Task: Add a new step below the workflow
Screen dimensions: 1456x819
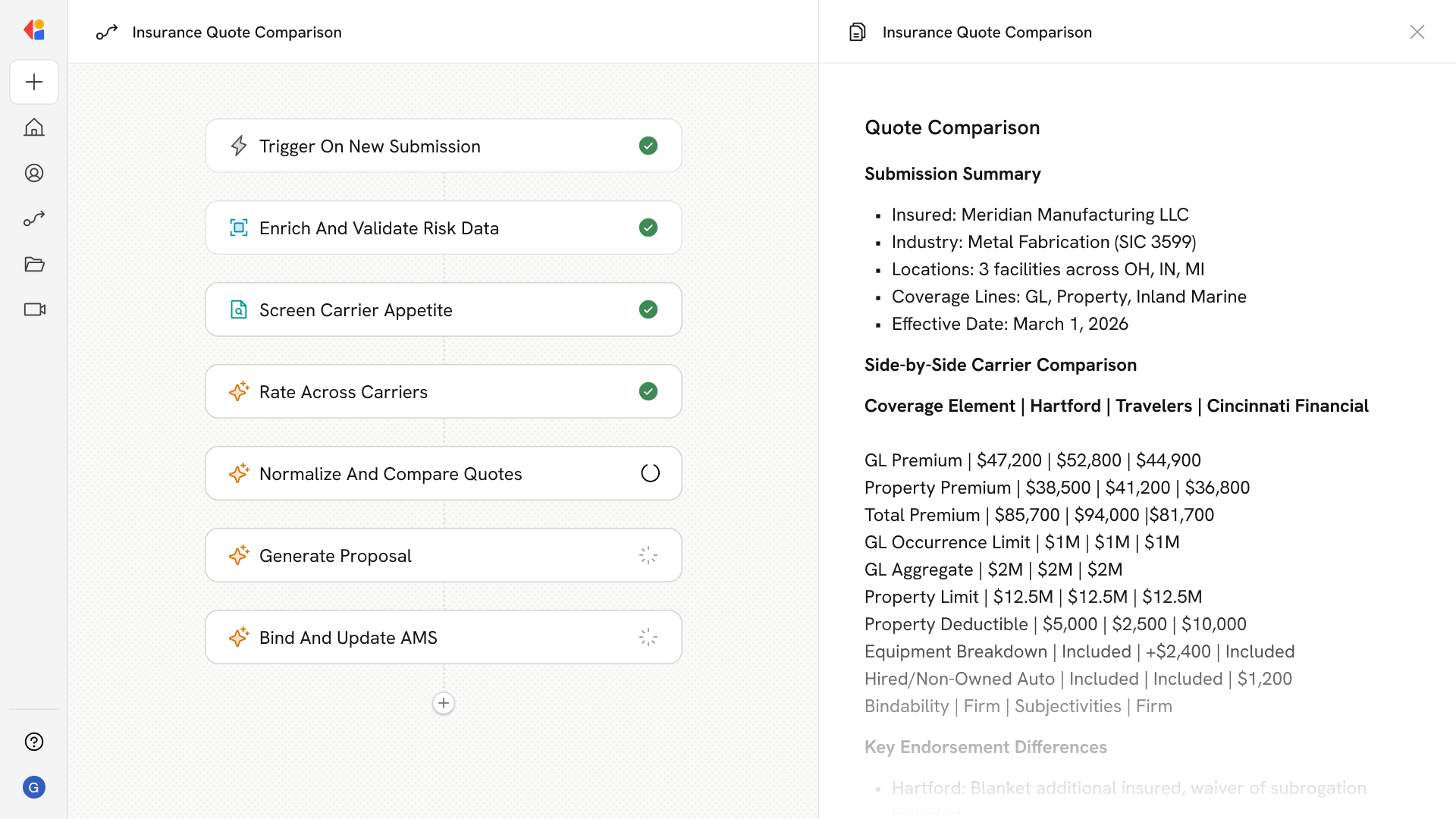Action: click(x=444, y=703)
